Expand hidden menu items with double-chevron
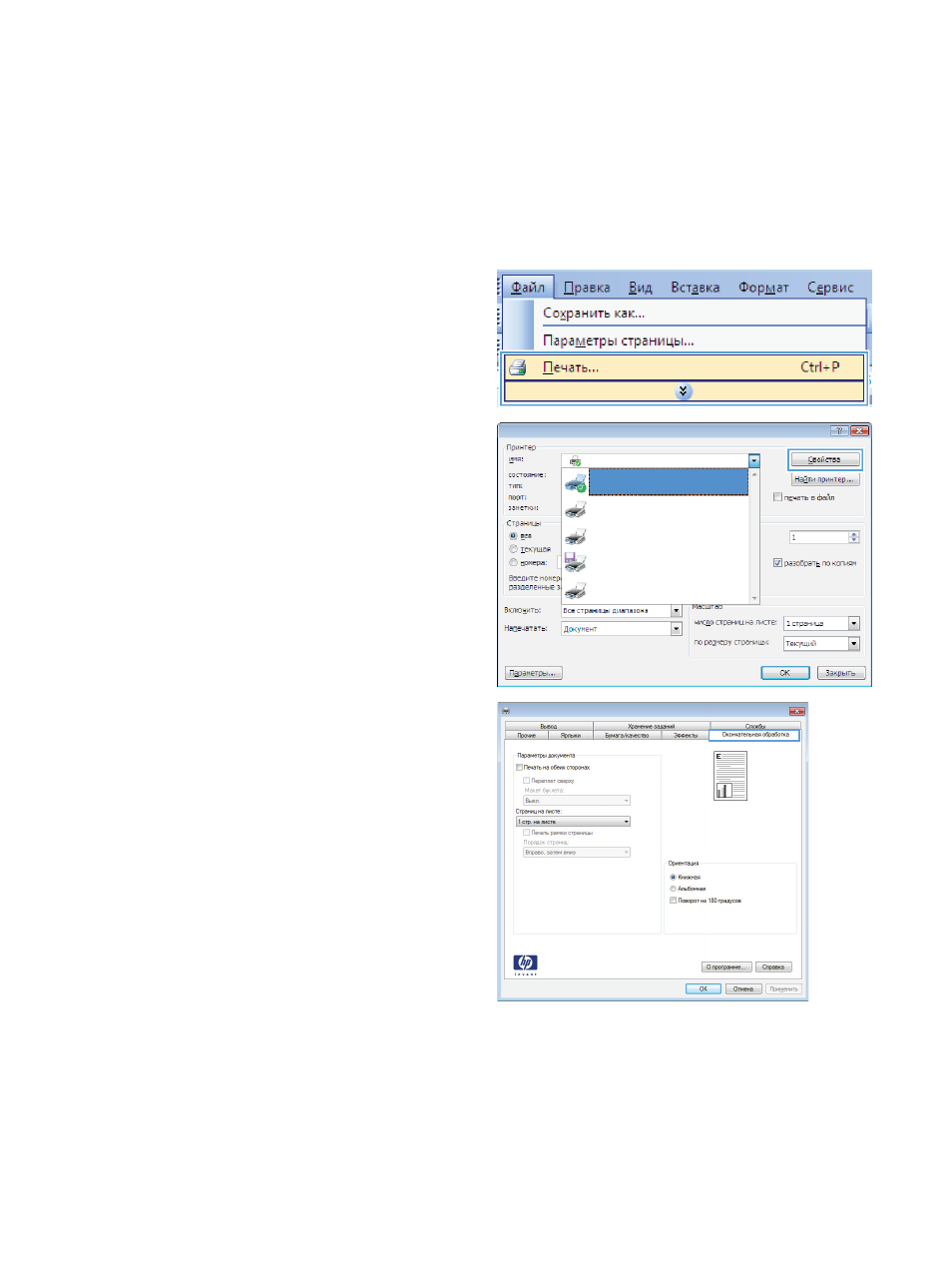 point(684,391)
